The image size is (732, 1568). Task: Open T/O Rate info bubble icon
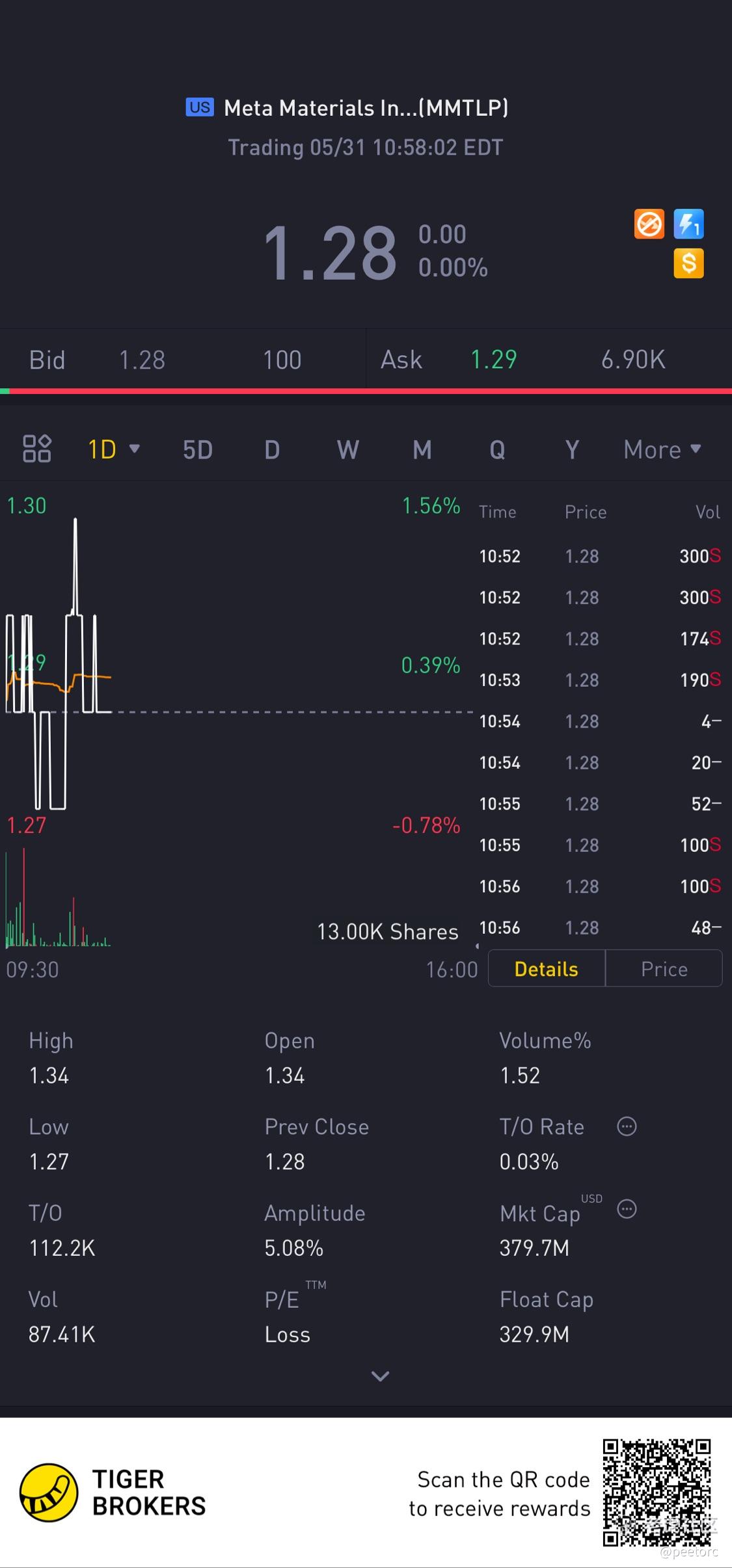[627, 1126]
